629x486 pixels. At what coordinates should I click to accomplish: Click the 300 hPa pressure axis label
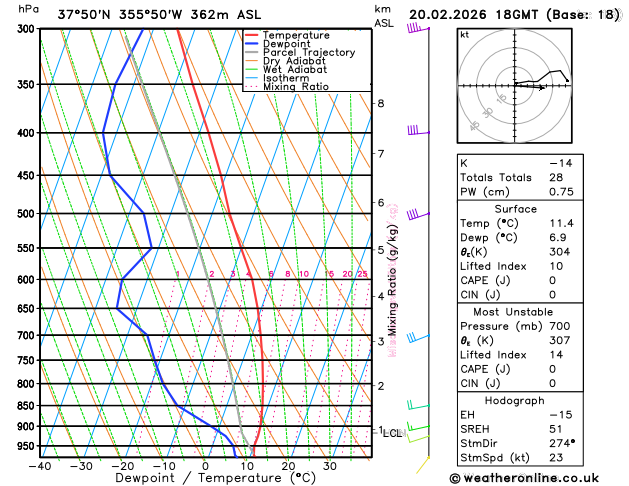(x=26, y=29)
